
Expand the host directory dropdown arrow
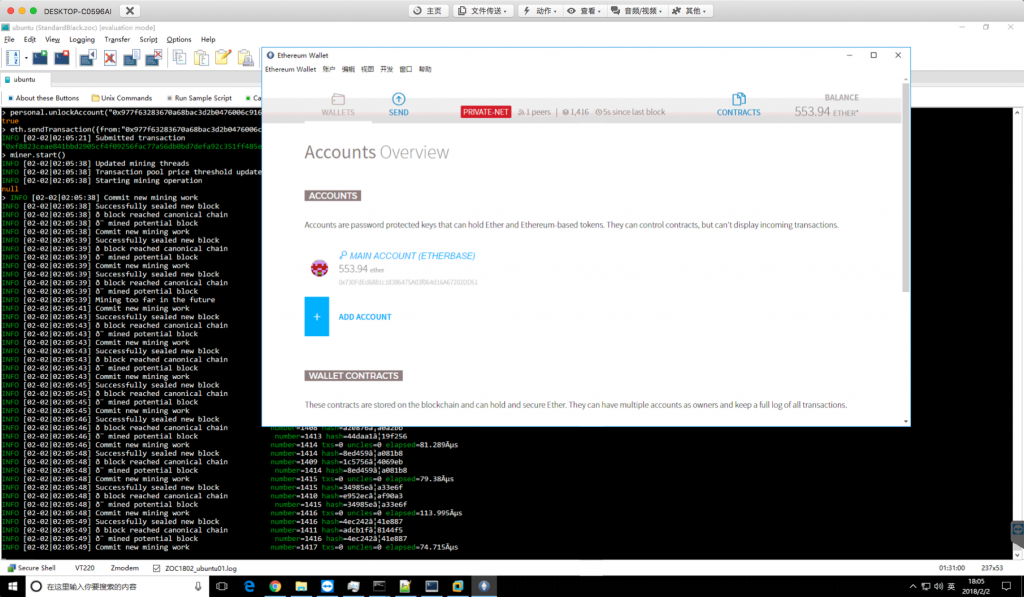pos(26,58)
